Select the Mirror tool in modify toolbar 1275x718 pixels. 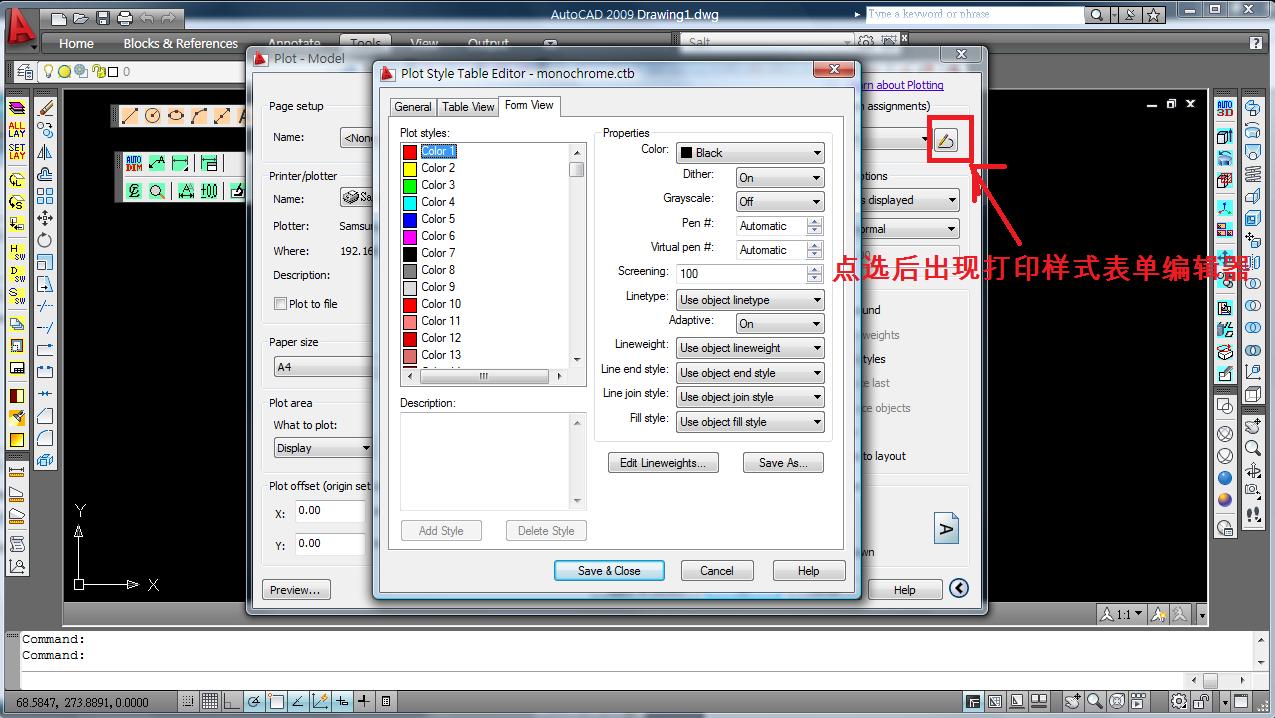coord(45,152)
